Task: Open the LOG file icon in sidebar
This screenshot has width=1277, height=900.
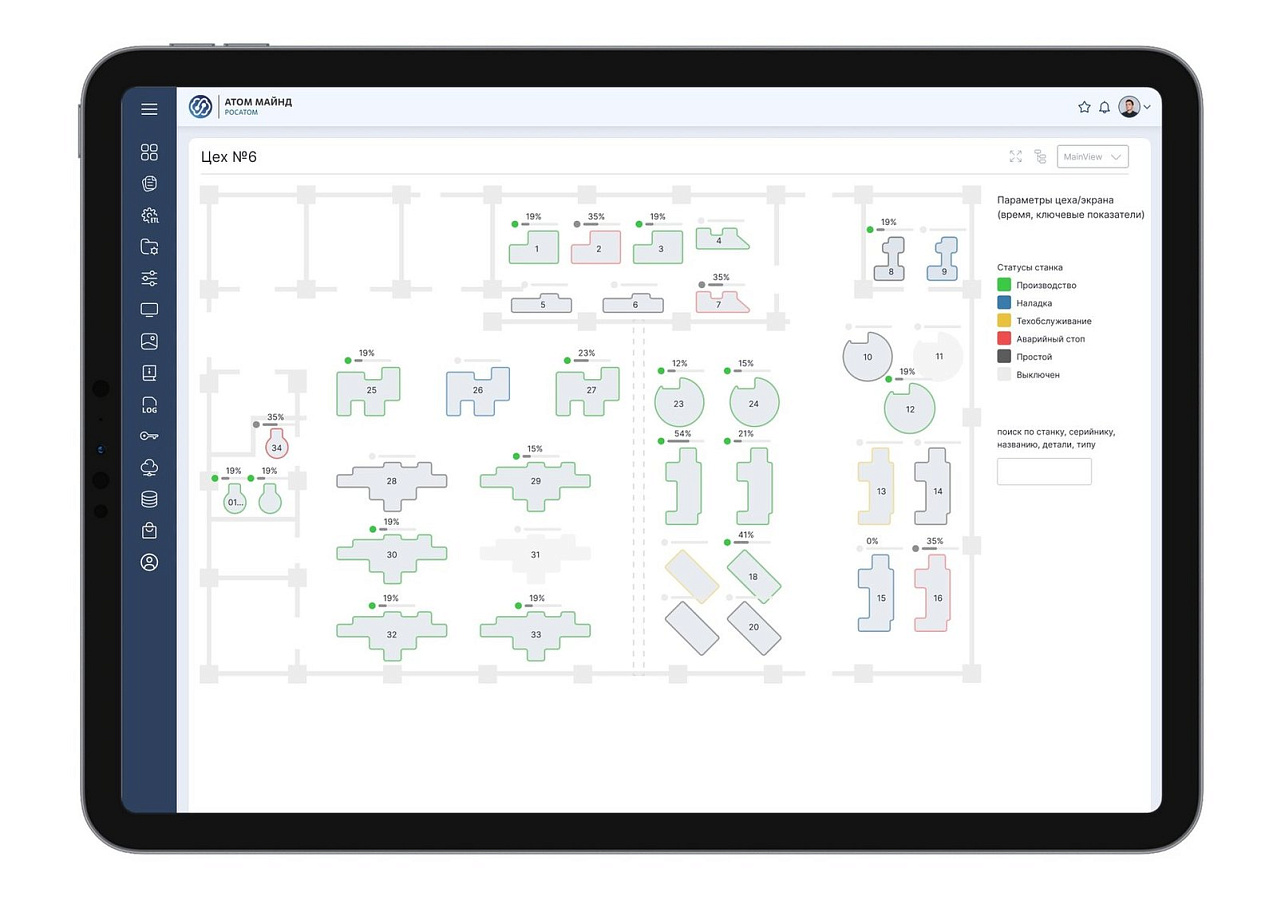Action: point(149,404)
